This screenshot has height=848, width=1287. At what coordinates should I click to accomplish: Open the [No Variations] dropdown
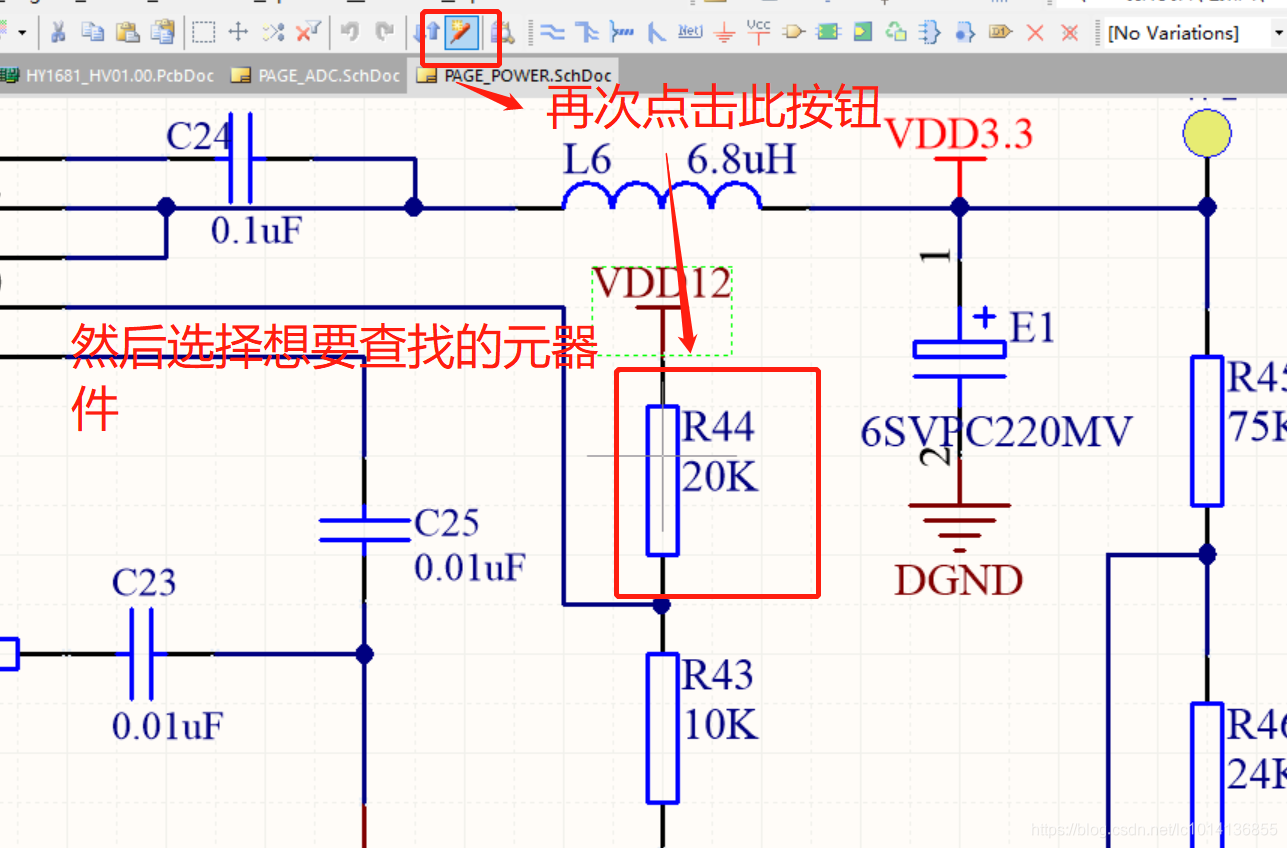click(x=1277, y=32)
